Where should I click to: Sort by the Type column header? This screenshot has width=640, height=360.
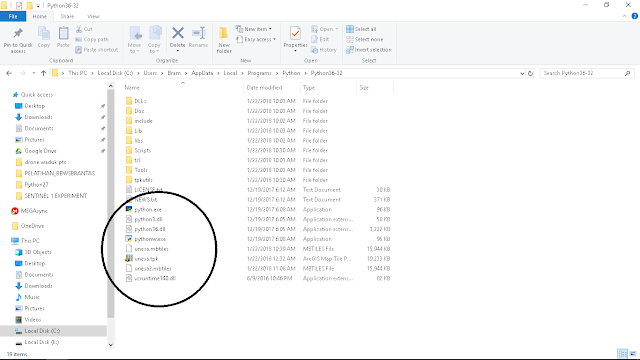click(309, 88)
